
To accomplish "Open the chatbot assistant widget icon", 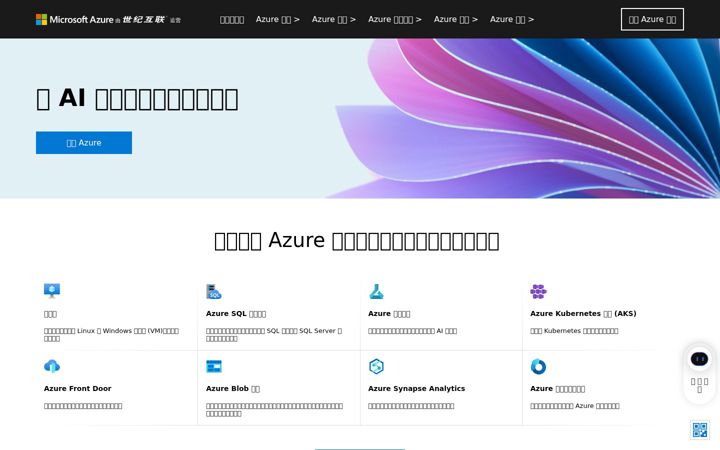I will 699,359.
